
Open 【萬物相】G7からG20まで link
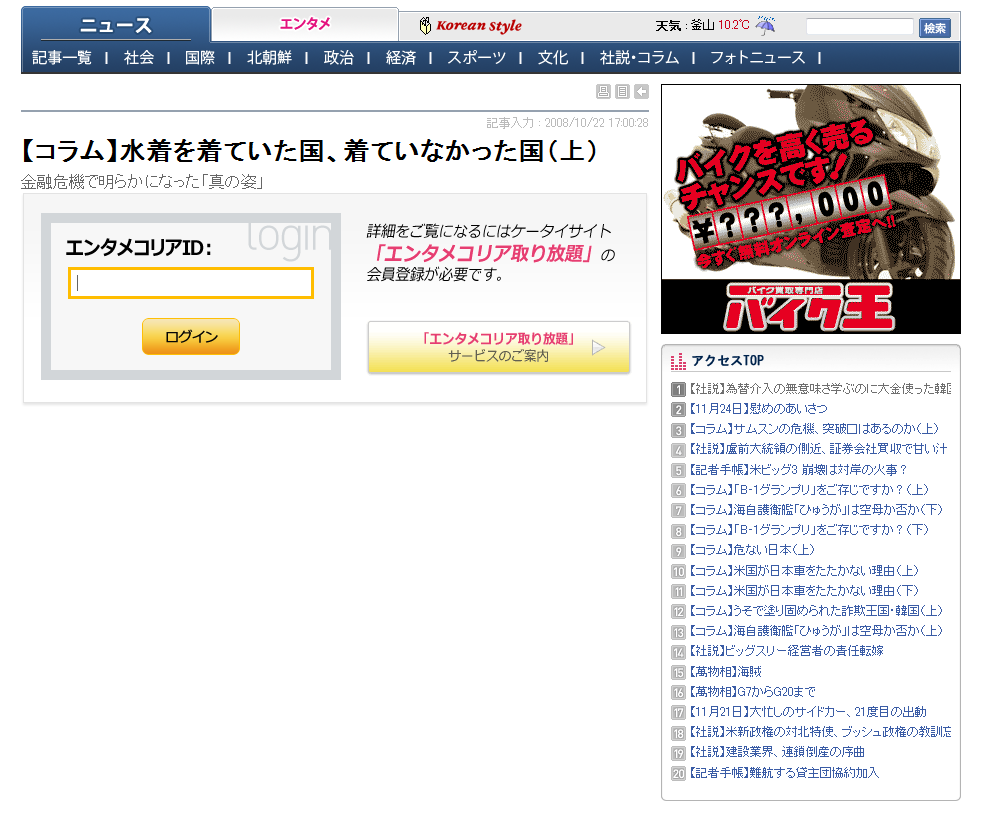tap(753, 691)
